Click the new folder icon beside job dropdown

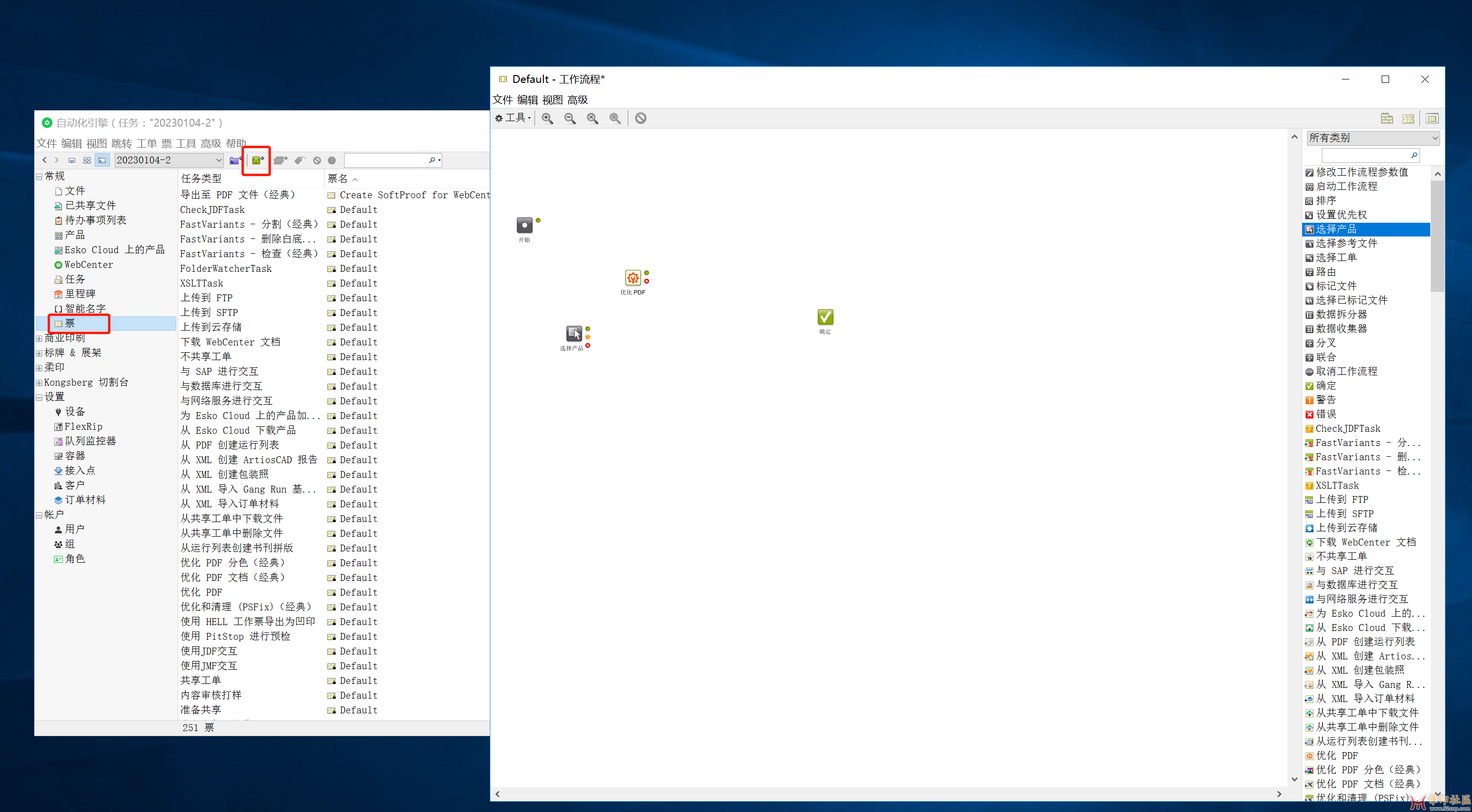235,160
